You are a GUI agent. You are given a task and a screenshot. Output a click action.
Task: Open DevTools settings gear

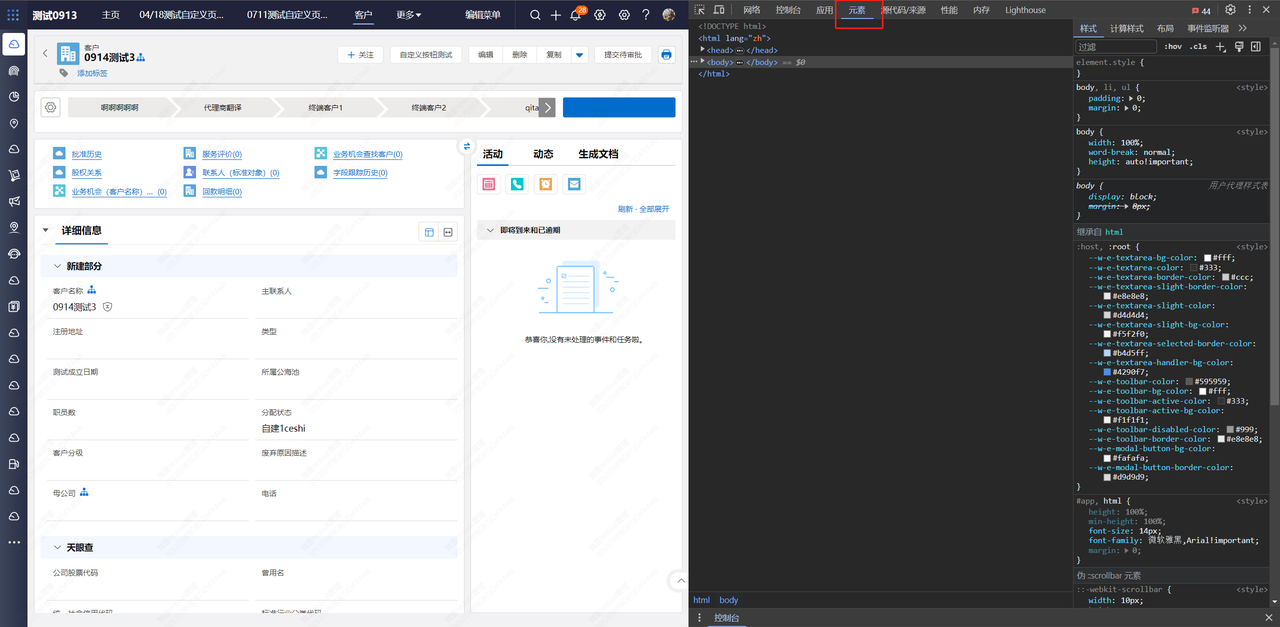click(x=1231, y=10)
